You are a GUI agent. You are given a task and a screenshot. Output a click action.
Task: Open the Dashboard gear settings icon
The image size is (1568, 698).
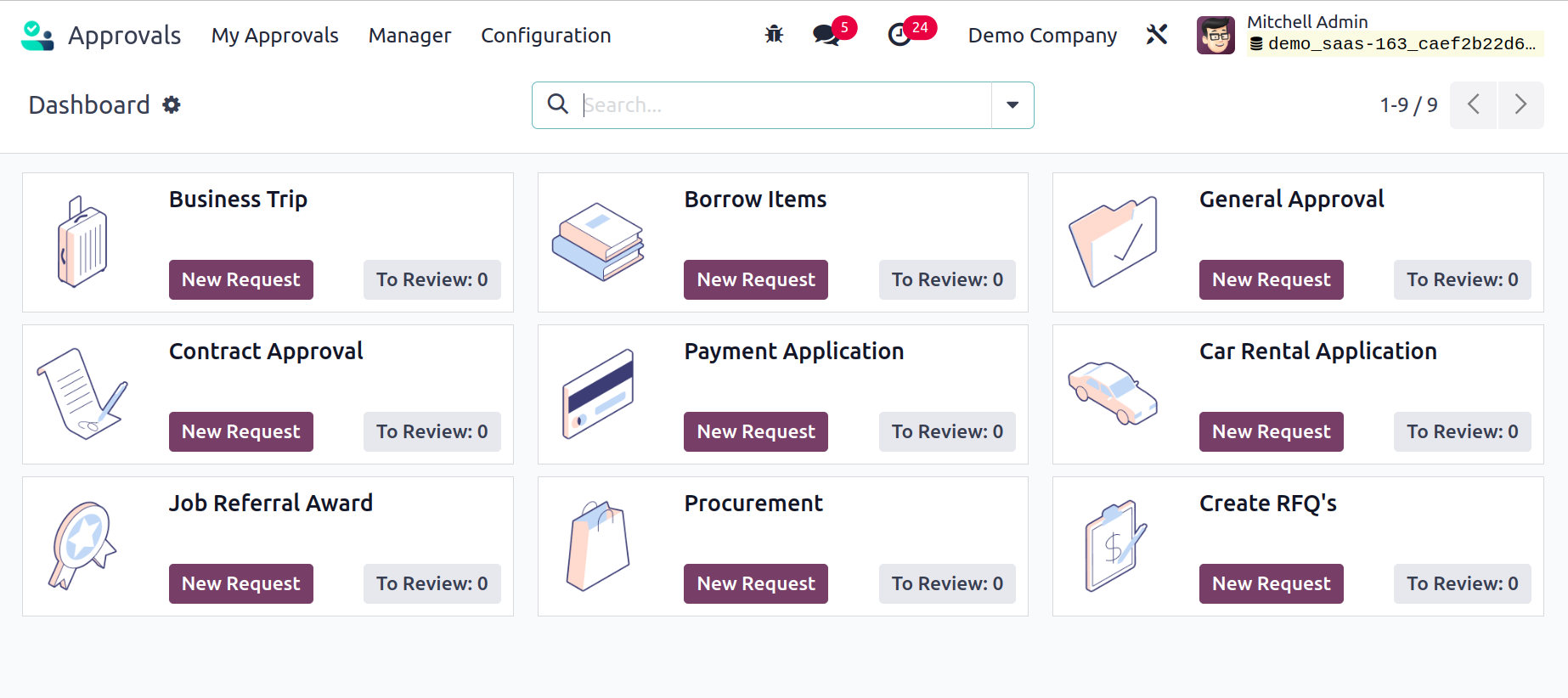pyautogui.click(x=172, y=105)
